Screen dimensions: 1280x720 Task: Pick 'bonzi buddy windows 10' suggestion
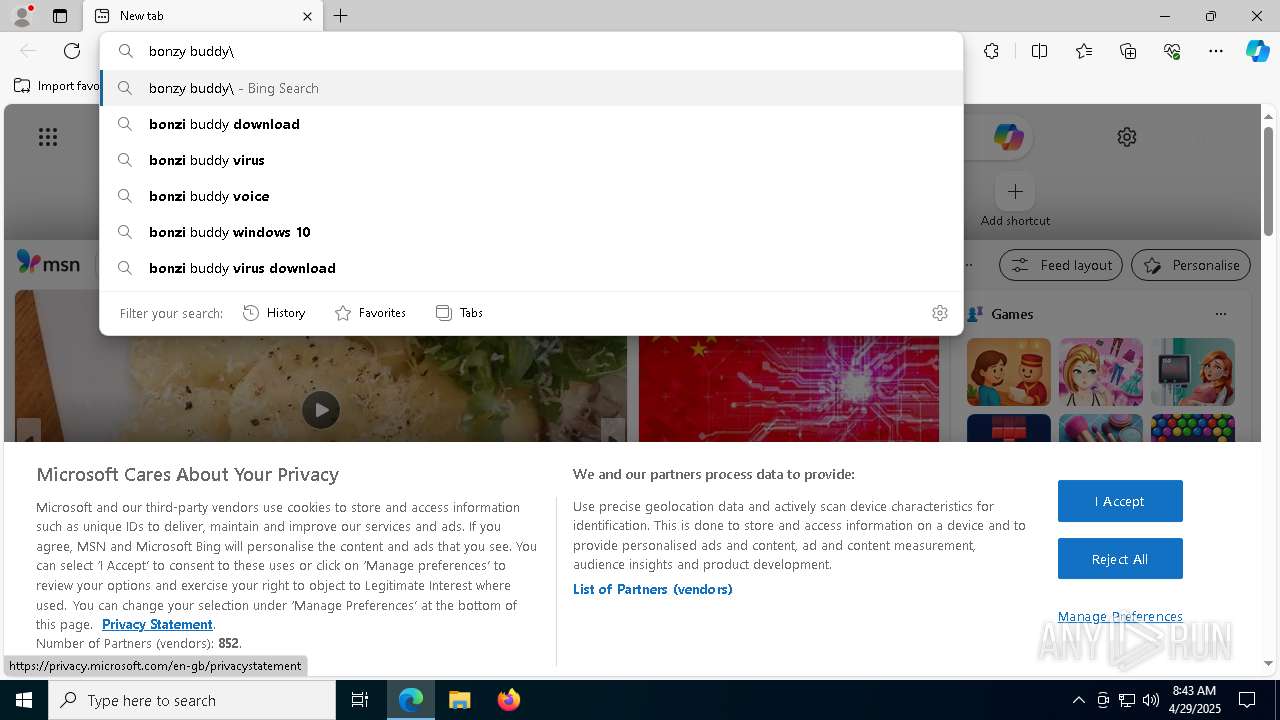[531, 232]
